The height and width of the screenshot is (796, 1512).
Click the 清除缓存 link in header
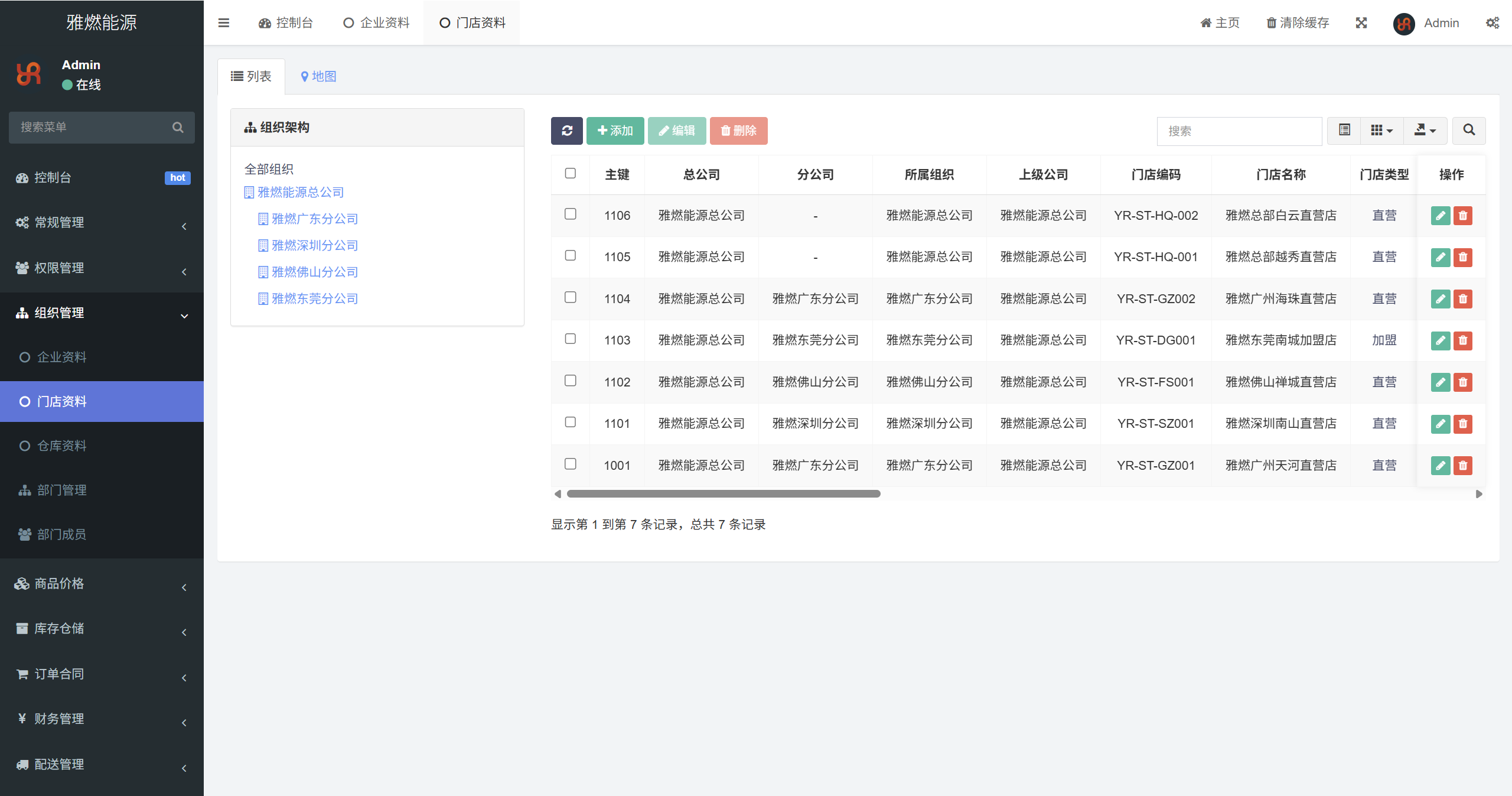point(1298,23)
